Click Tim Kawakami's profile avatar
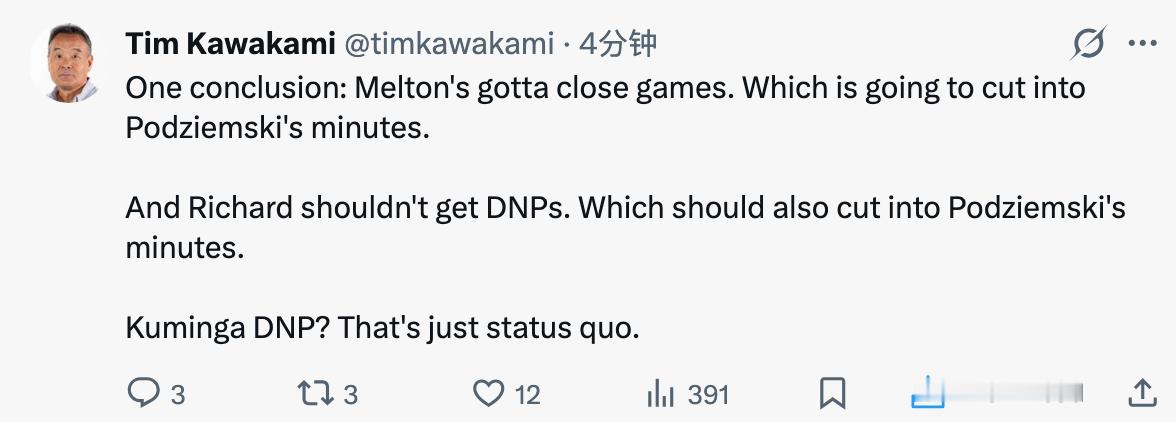Screen dimensions: 1176x422 pos(62,62)
